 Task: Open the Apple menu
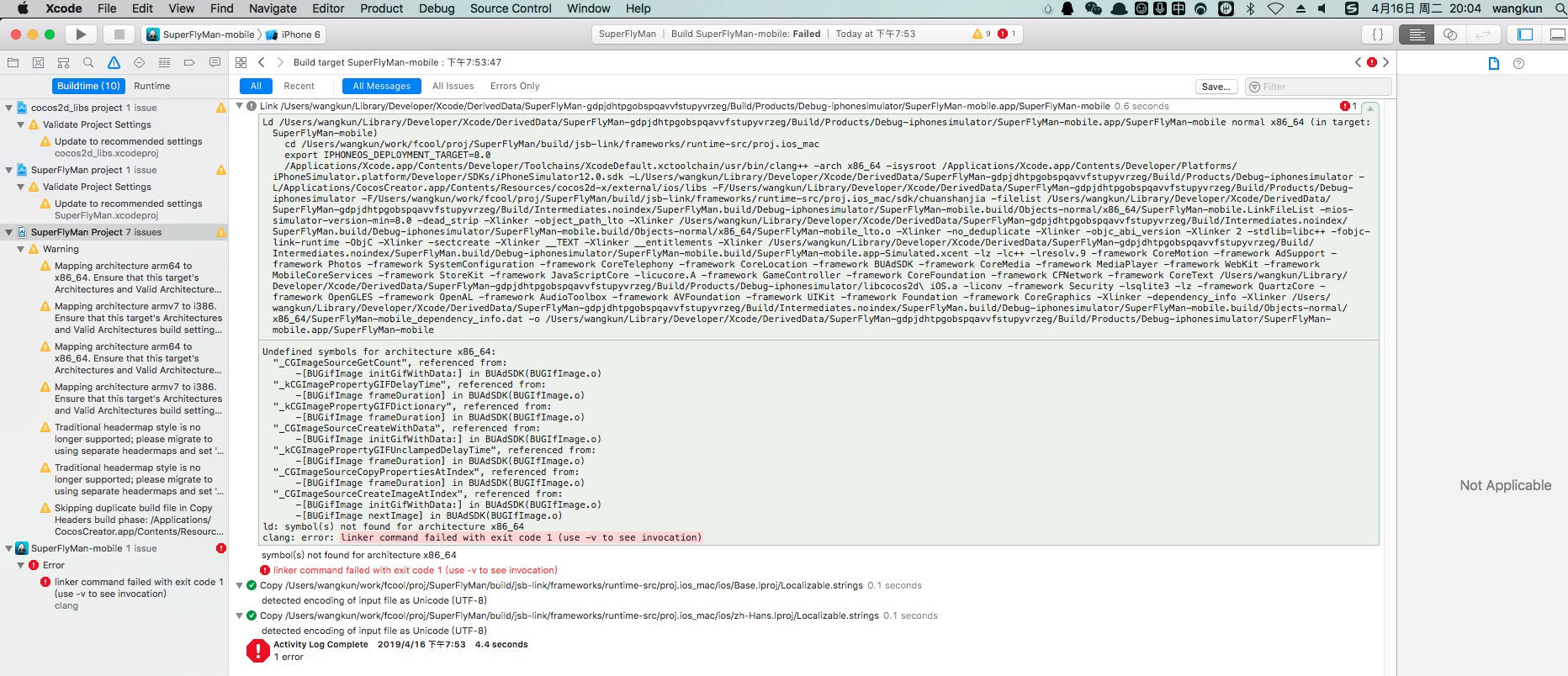point(23,8)
